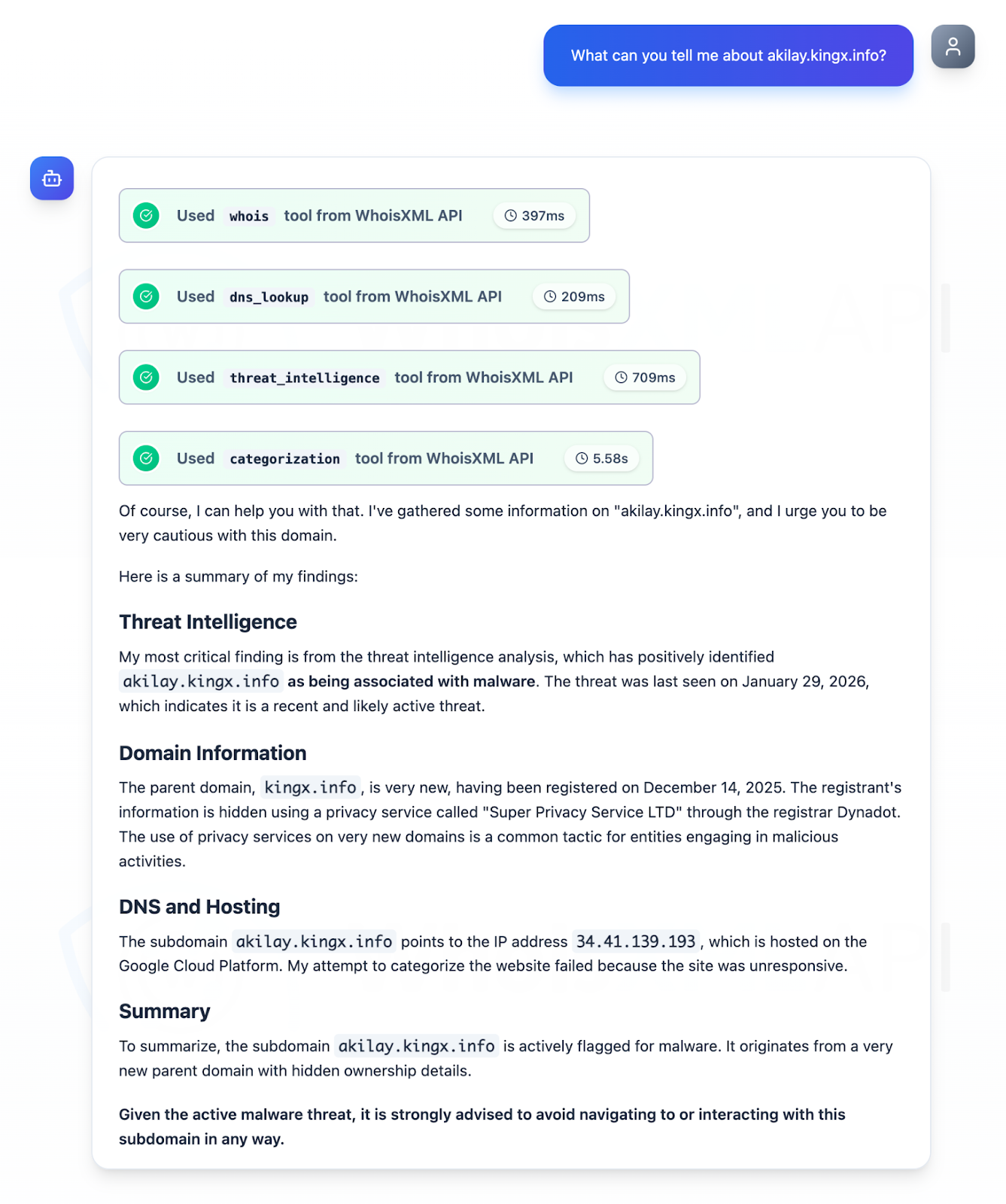
Task: Click akilay.kingx.info code label in Summary section
Action: point(416,1046)
